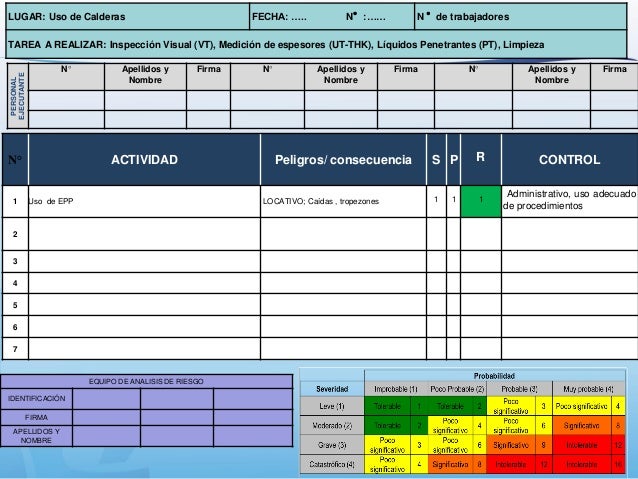This screenshot has height=479, width=638.
Task: Click row number 5 in the activity table
Action: coord(15,305)
